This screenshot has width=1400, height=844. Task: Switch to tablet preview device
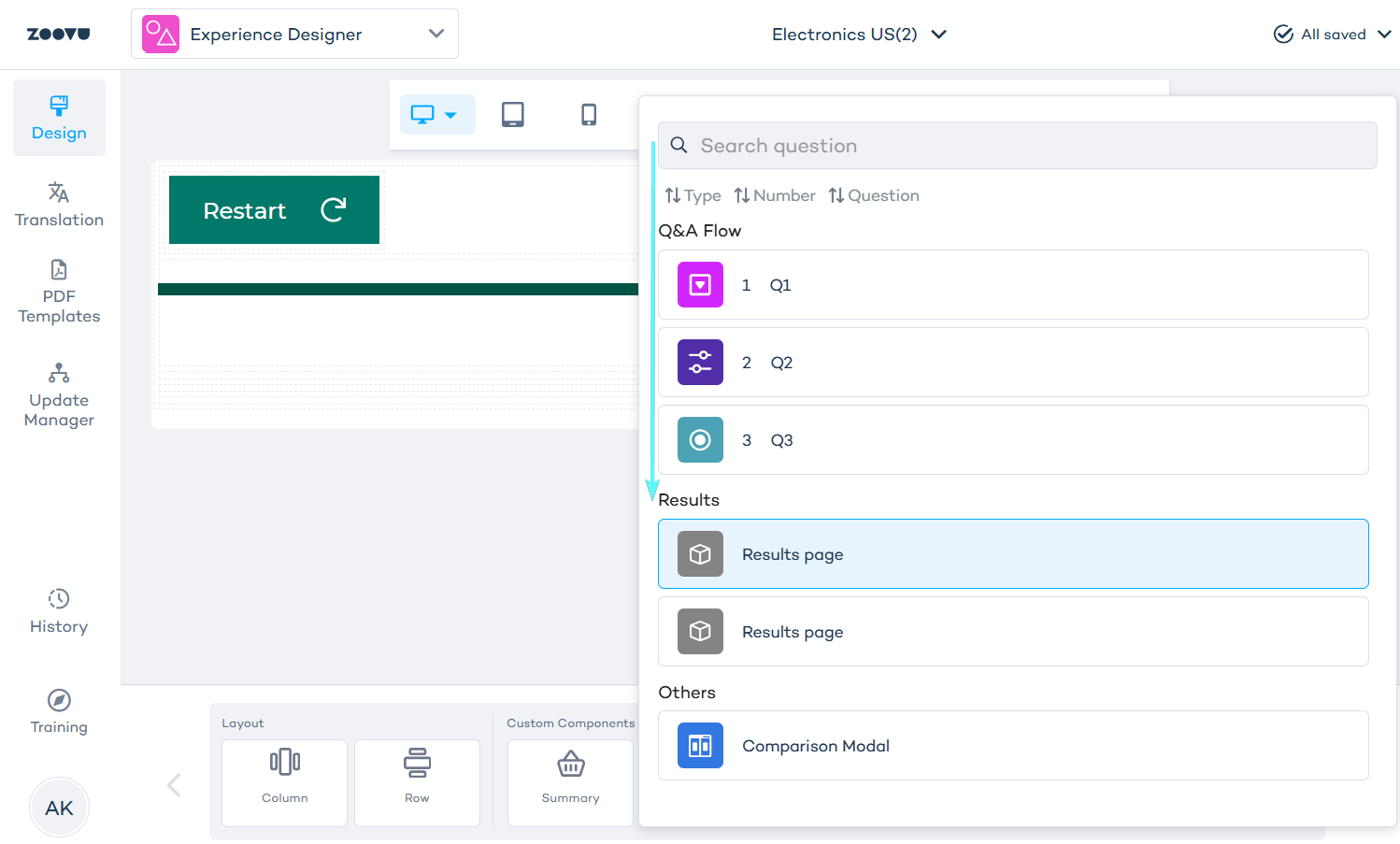click(512, 115)
